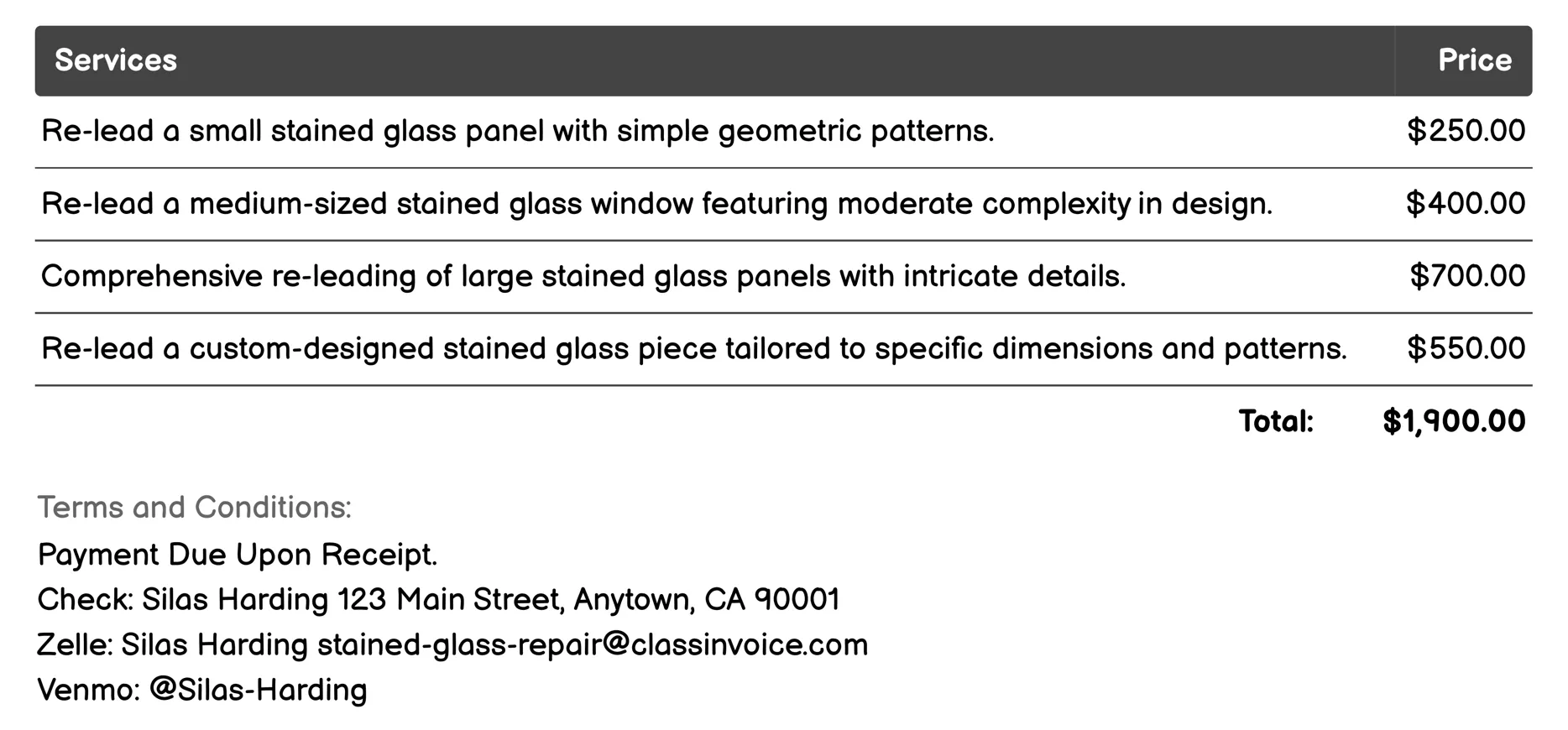Click the @Silas-Harding Venmo handle
Viewport: 1568px width, 730px height.
259,690
